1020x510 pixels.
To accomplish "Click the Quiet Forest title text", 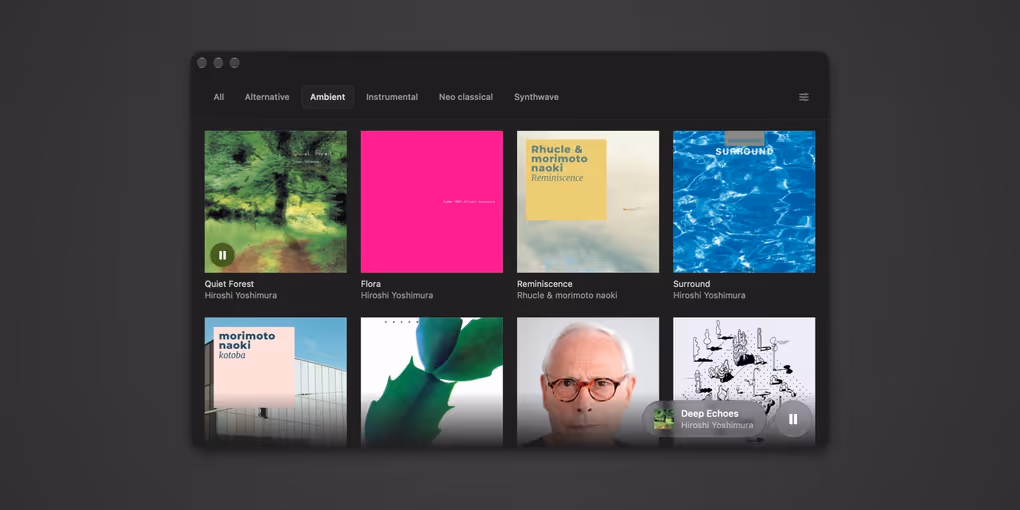I will (229, 284).
